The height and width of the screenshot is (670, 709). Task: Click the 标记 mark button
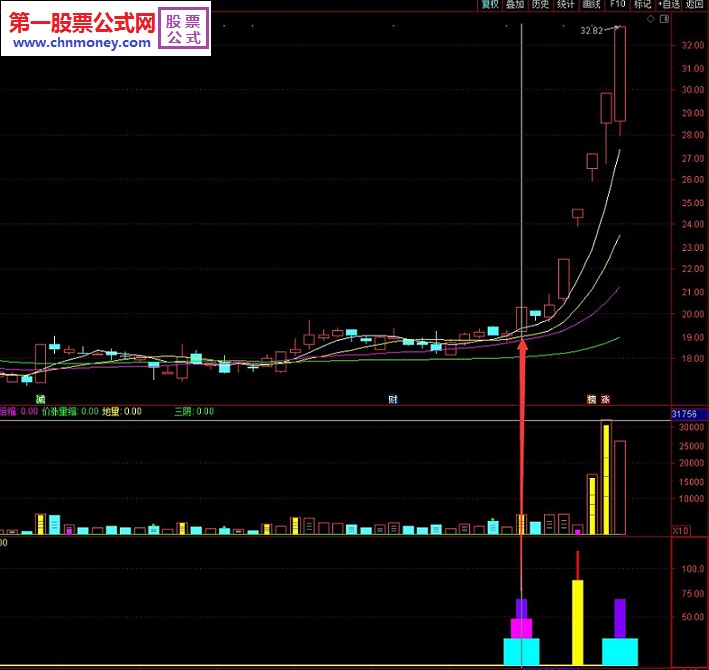tap(642, 5)
